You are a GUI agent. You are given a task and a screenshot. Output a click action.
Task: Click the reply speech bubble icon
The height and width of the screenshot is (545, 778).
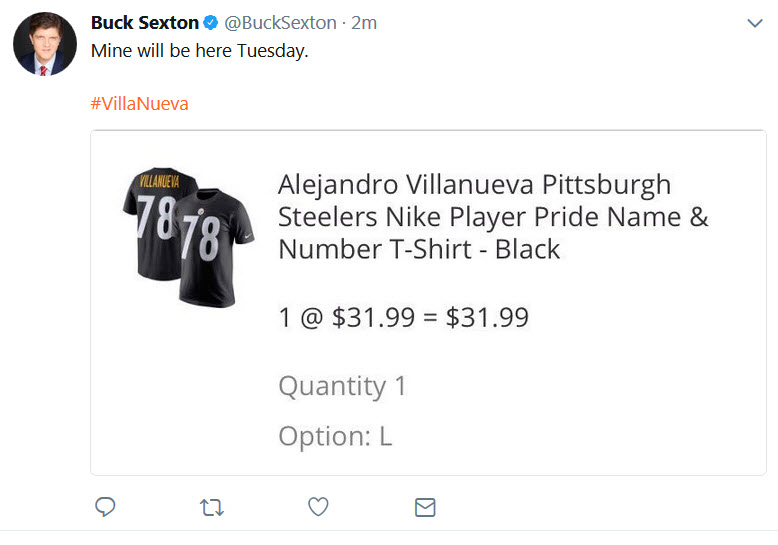[105, 507]
